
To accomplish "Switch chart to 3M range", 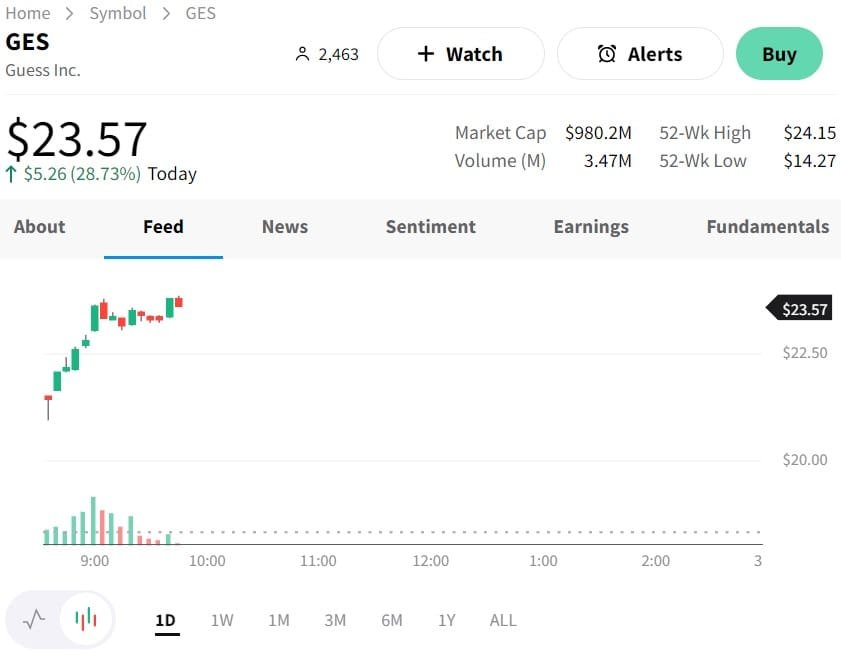I will (335, 620).
